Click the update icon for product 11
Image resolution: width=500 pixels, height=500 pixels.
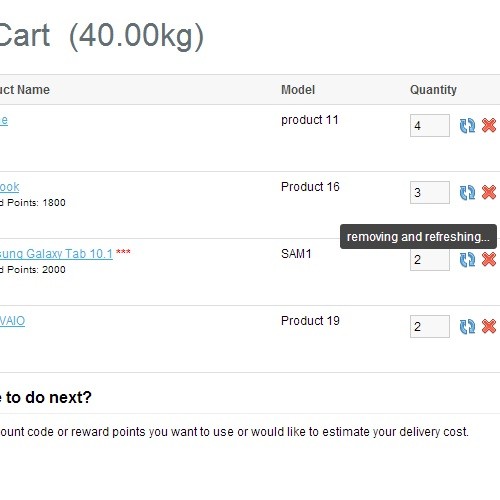coord(467,126)
